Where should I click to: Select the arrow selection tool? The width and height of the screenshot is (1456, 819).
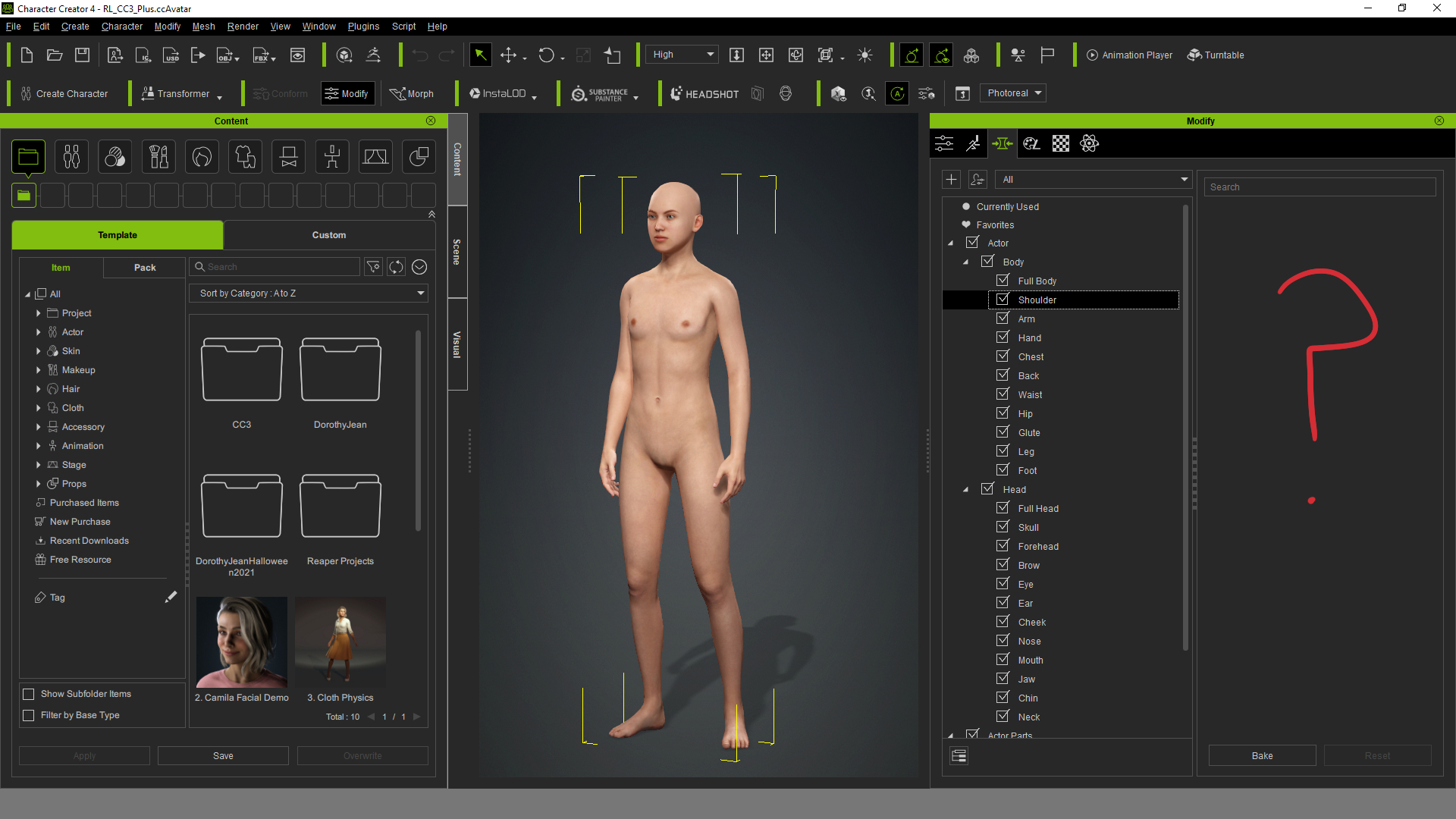click(480, 55)
